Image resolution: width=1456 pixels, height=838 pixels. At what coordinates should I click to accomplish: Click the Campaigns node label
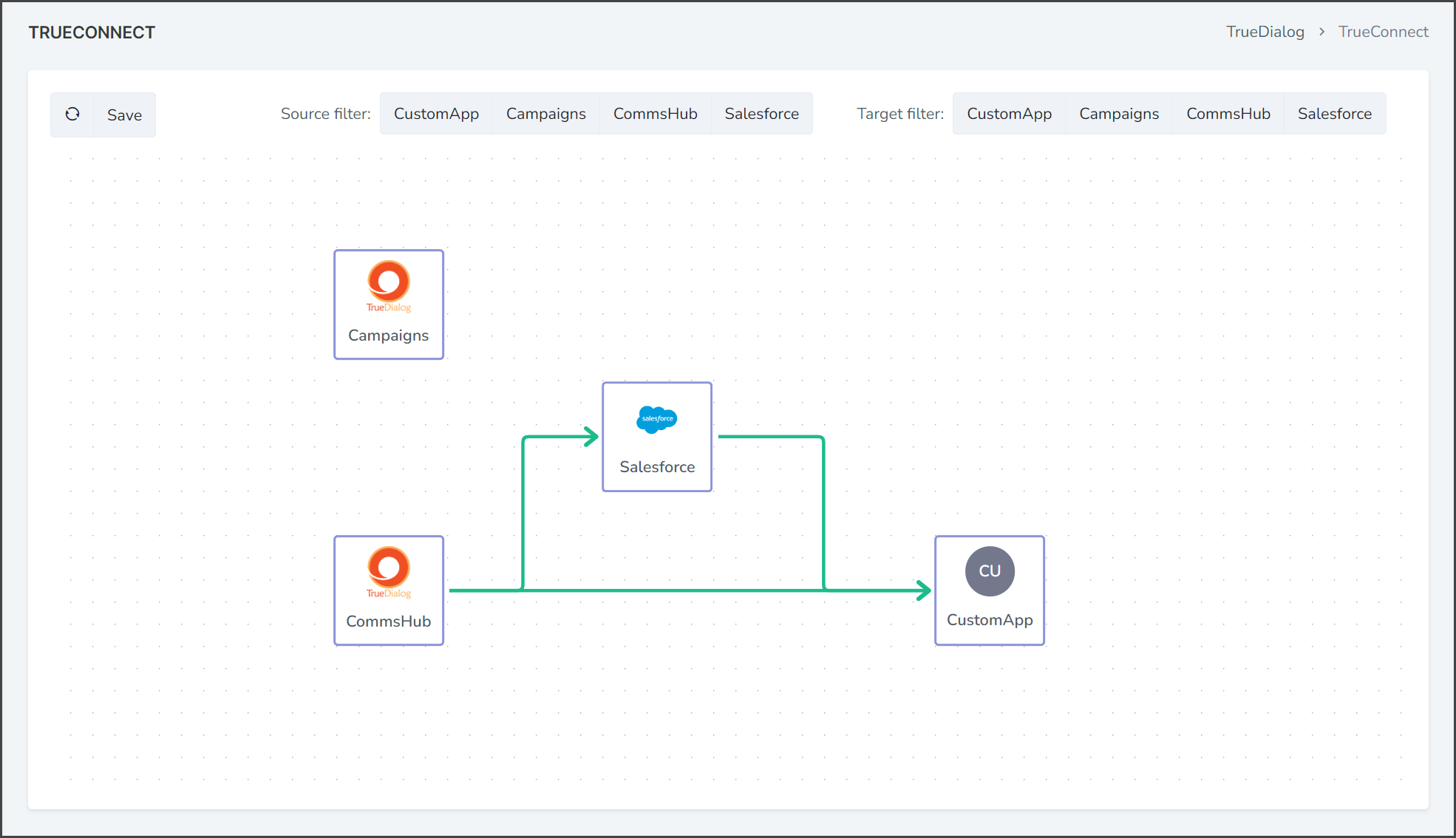[388, 335]
